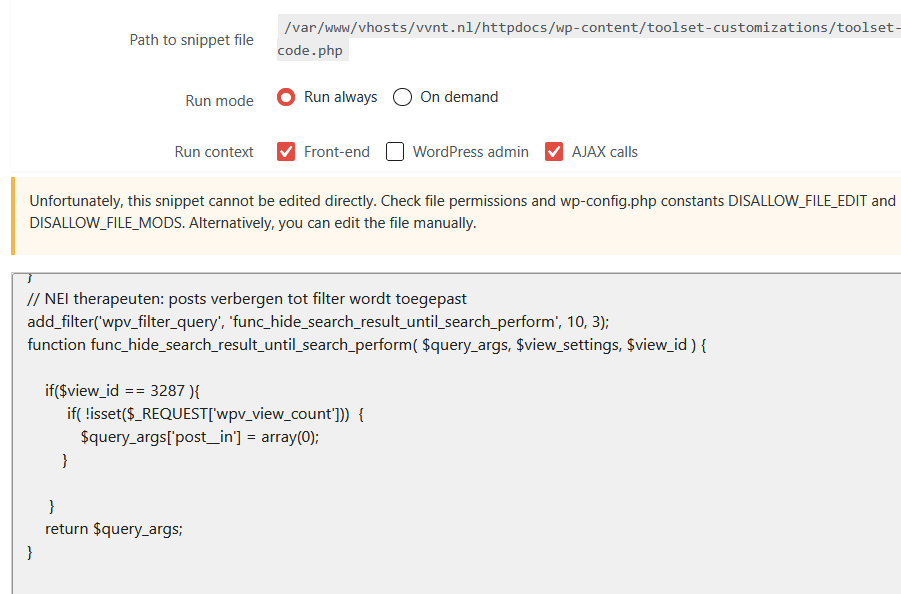Screen dimensions: 901x594
Task: Uncheck the AJAX calls checkbox
Action: [x=554, y=152]
